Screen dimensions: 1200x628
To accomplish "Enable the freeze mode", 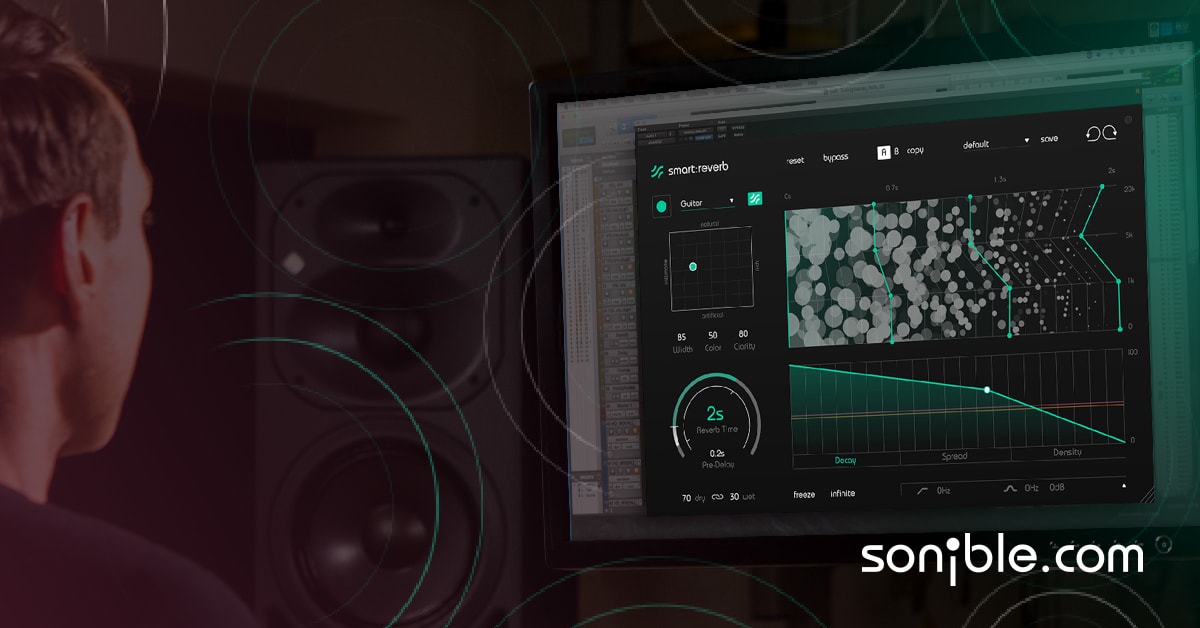I will pyautogui.click(x=804, y=493).
